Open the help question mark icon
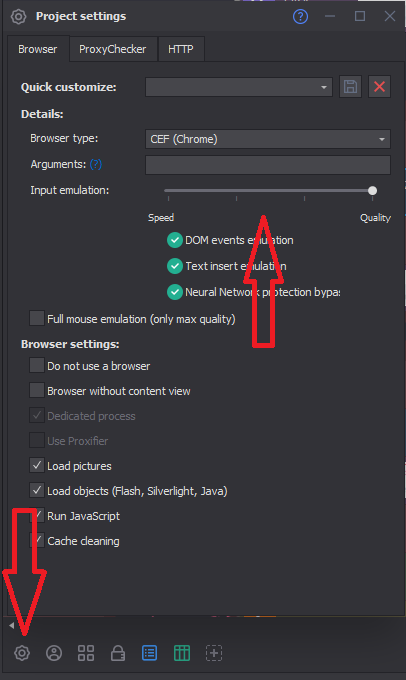The height and width of the screenshot is (680, 406). 300,16
